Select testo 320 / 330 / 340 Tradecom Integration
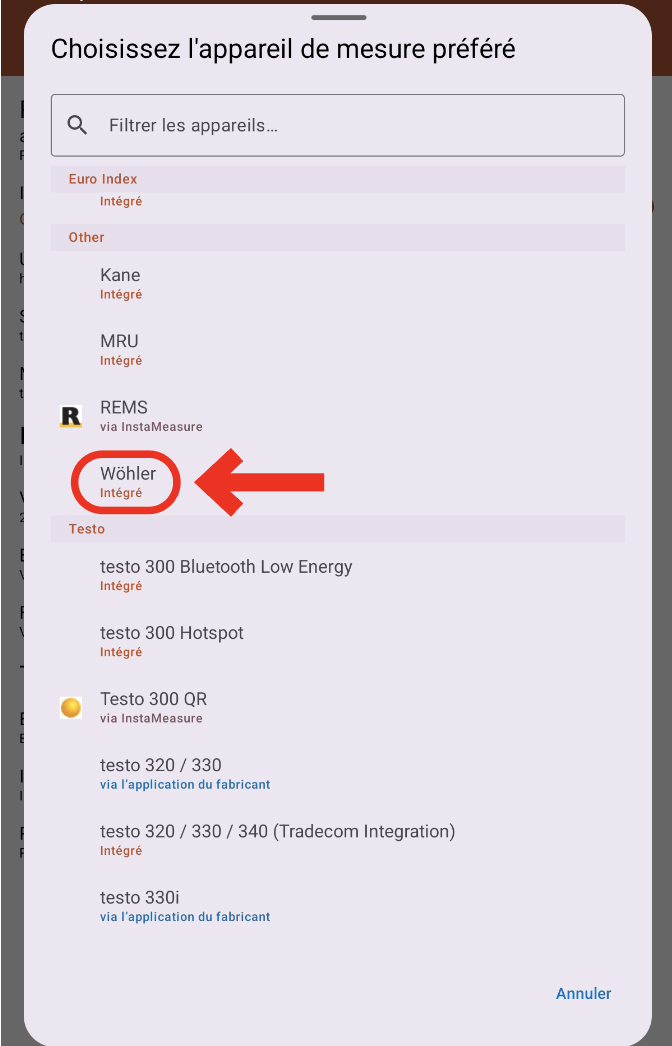672x1046 pixels. pos(338,839)
